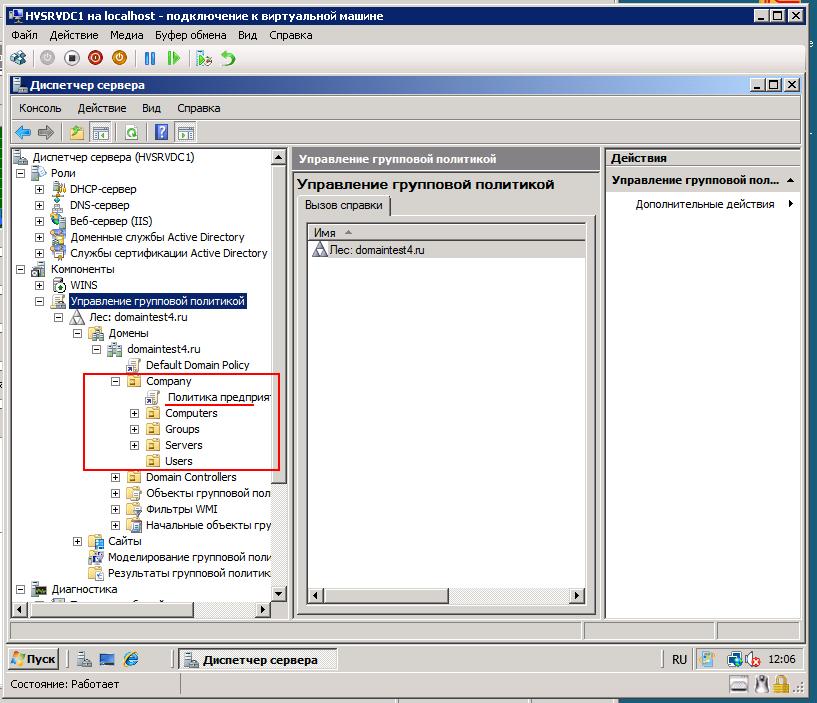Select Службы сертификации Active Directory
The image size is (817, 703).
tap(169, 253)
